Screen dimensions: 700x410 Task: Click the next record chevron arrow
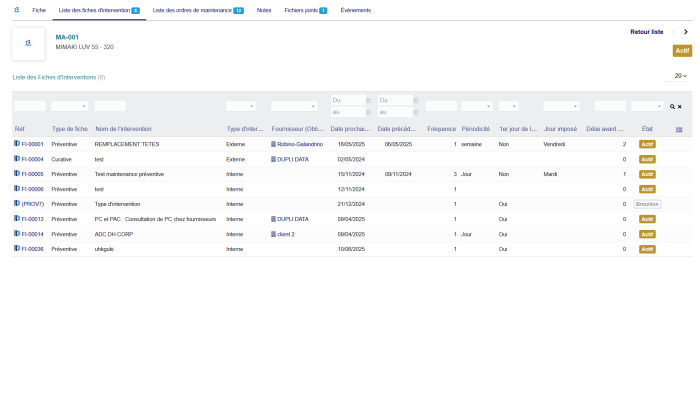[685, 32]
